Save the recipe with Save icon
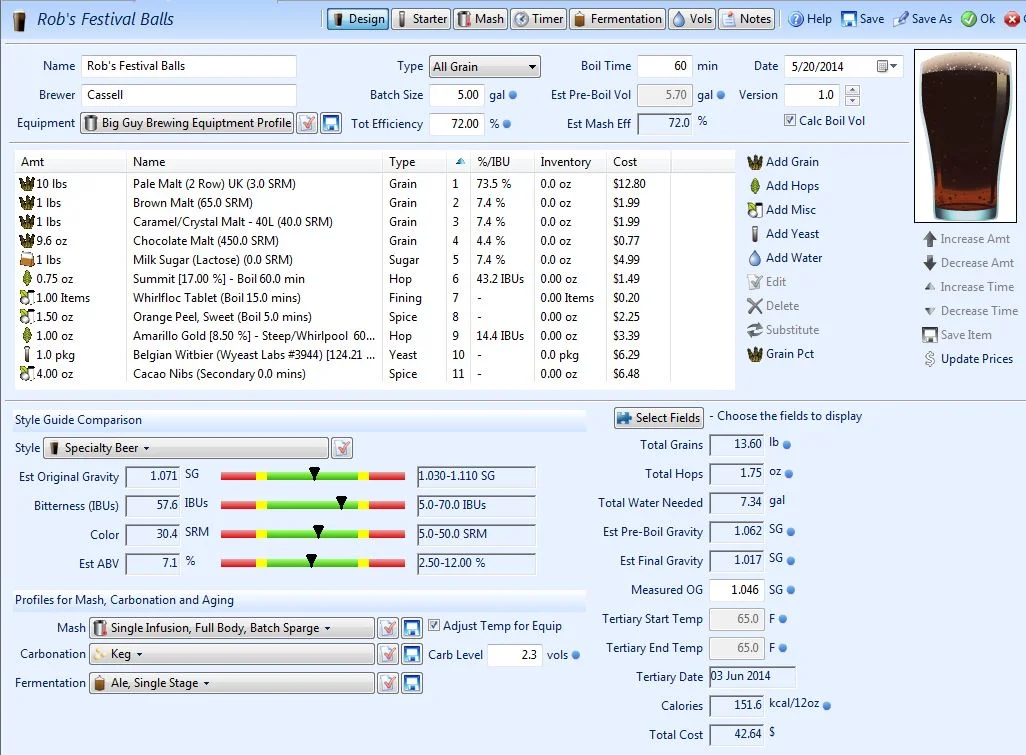 coord(863,19)
